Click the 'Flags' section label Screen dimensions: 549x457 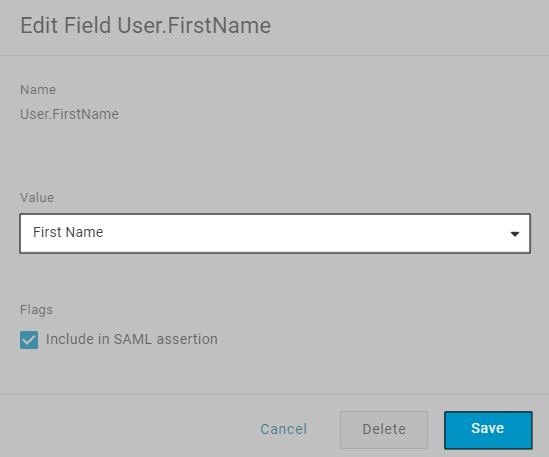(x=36, y=310)
